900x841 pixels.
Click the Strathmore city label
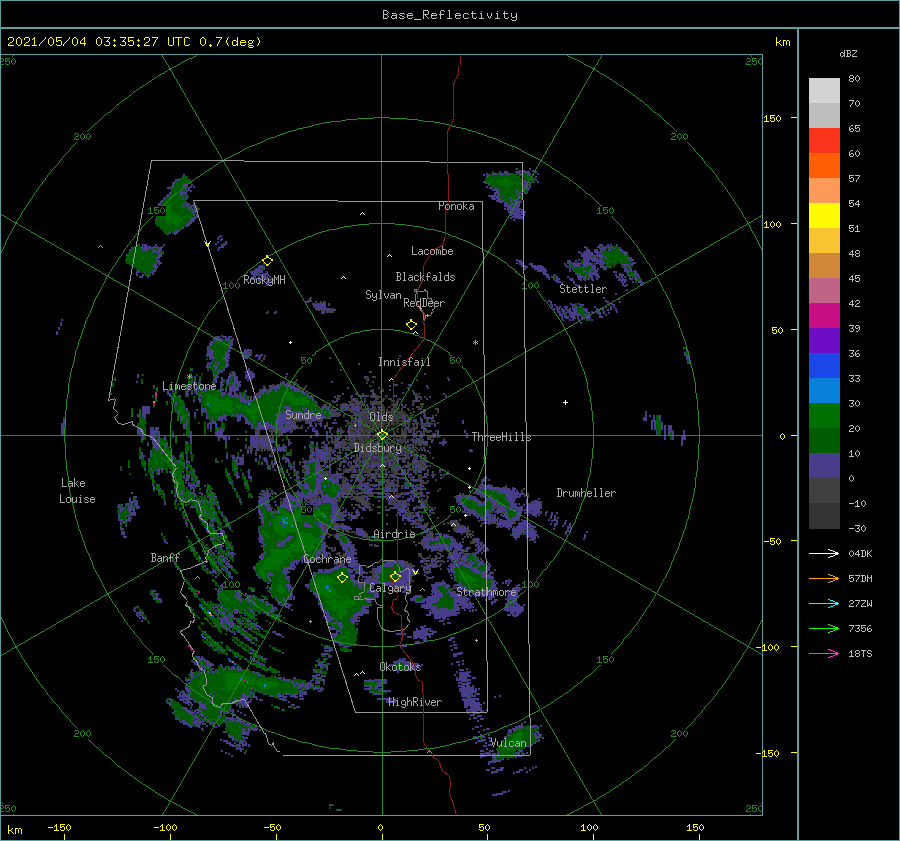[x=486, y=592]
